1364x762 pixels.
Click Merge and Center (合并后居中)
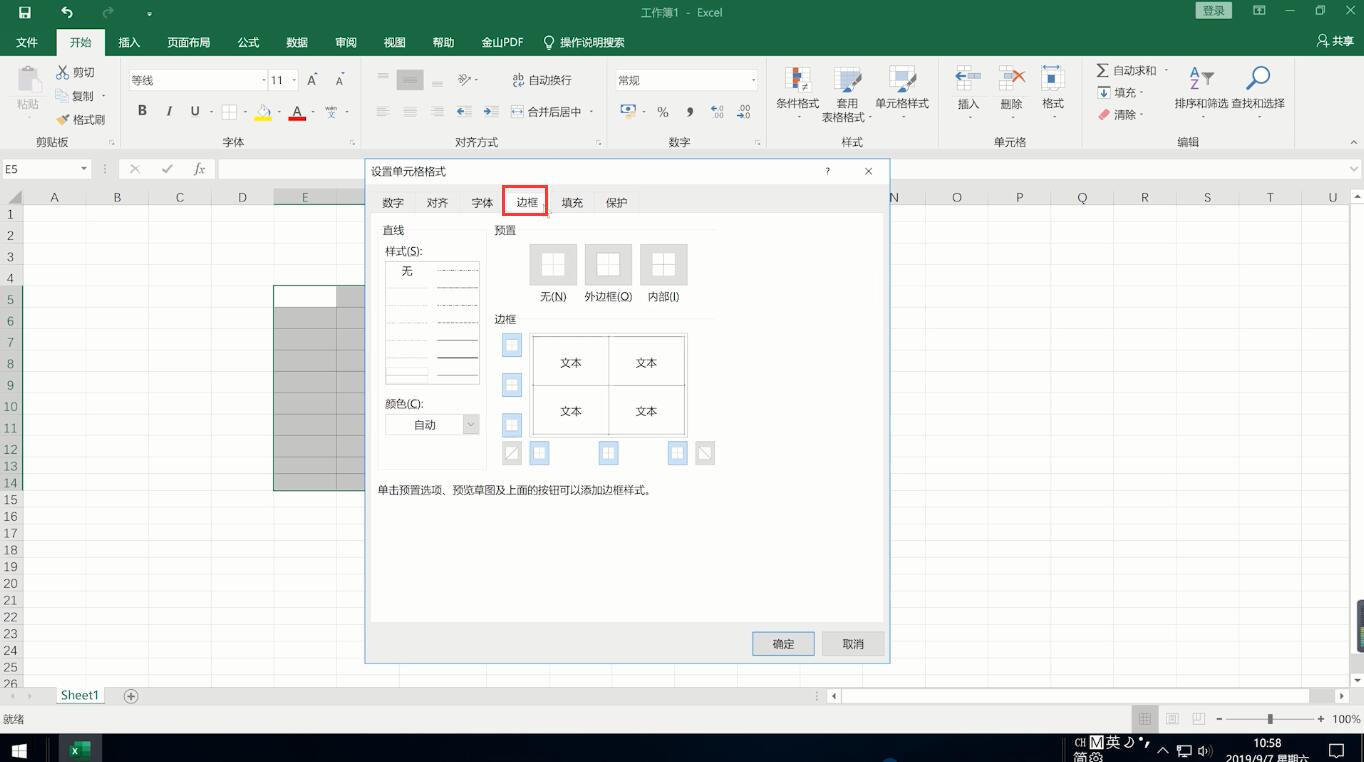546,111
